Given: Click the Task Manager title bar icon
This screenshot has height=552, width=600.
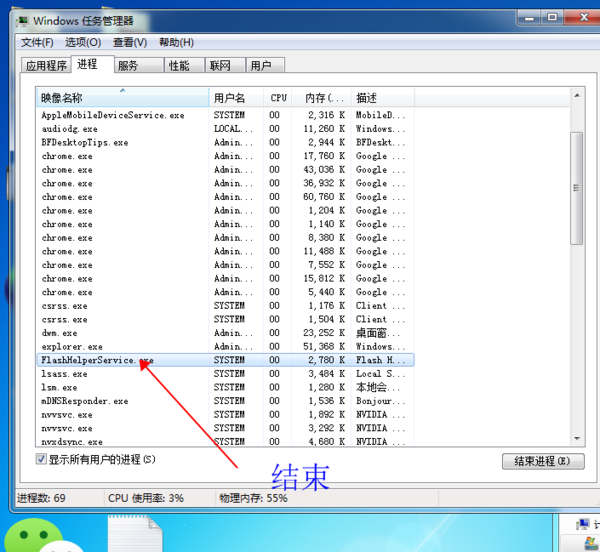Looking at the screenshot, I should pyautogui.click(x=23, y=21).
